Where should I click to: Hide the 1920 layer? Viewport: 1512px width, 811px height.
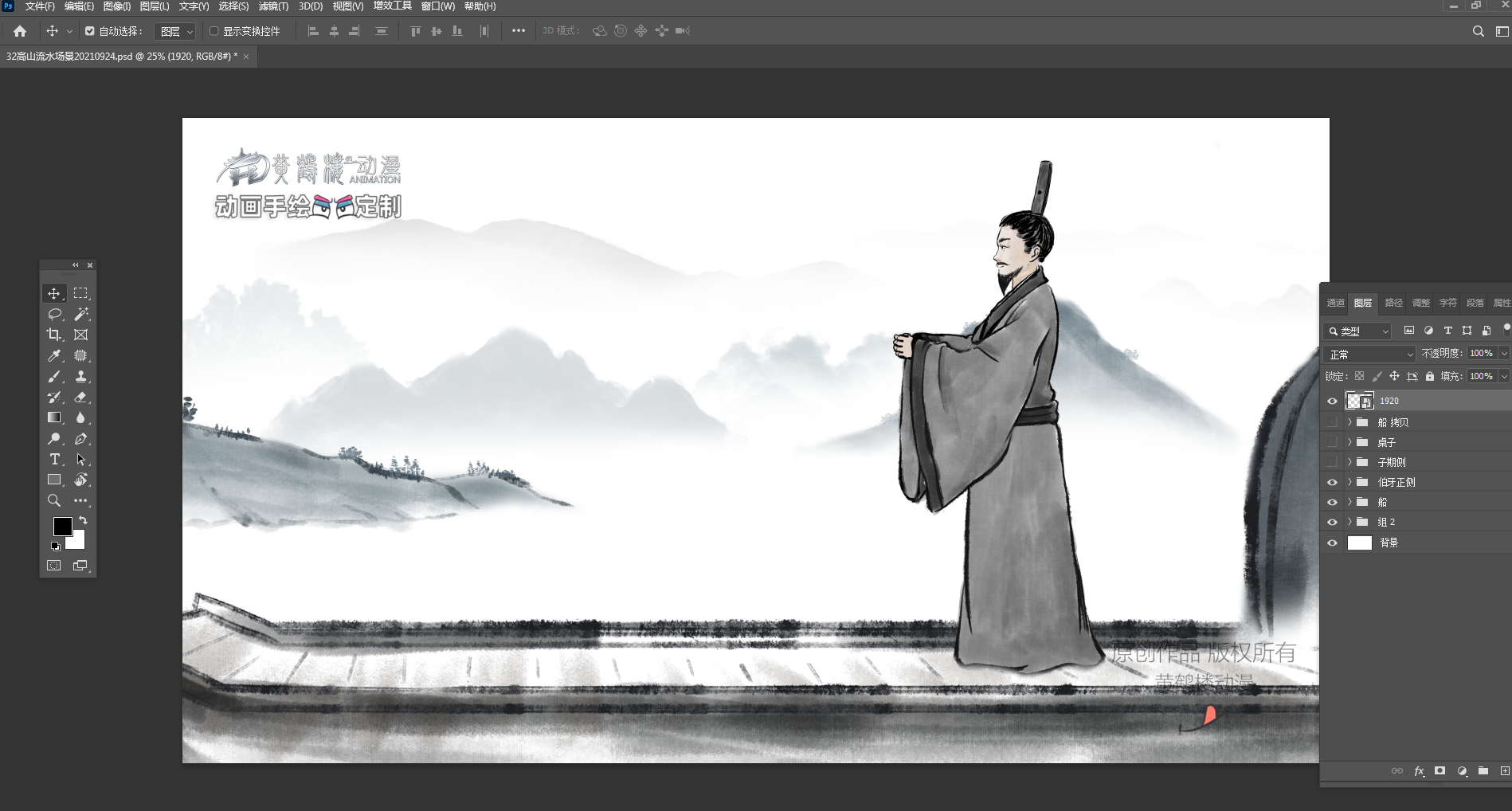click(1332, 402)
